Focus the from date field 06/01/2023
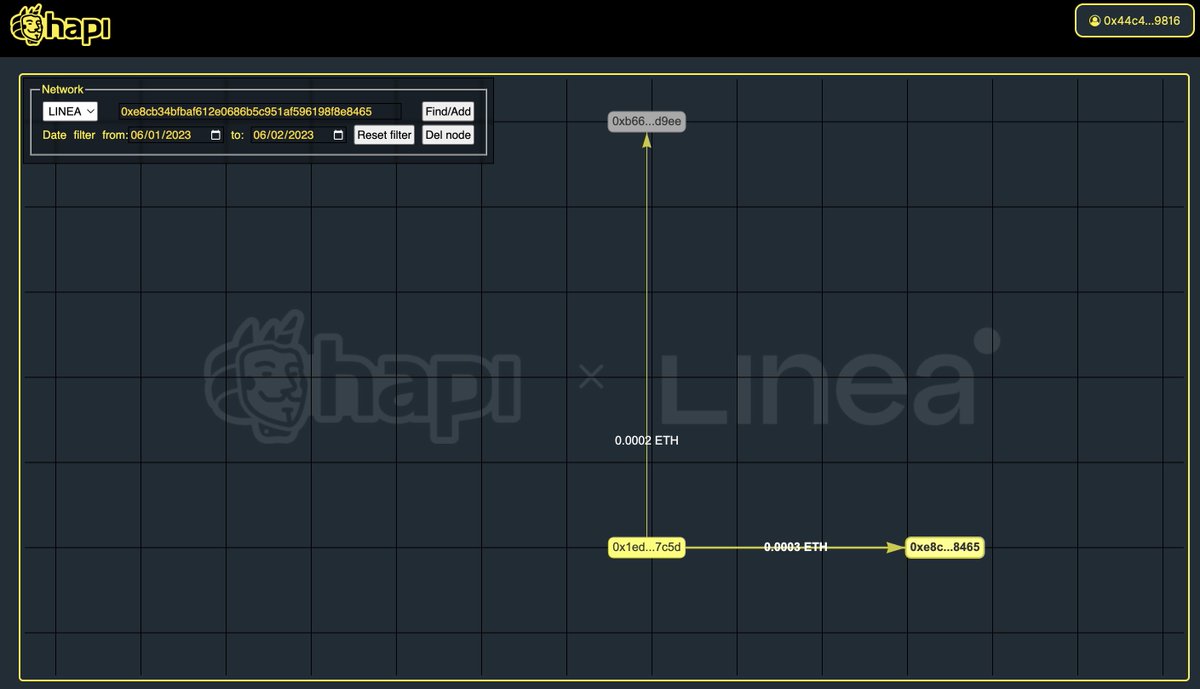Screen dimensions: 1200x689 [176, 135]
